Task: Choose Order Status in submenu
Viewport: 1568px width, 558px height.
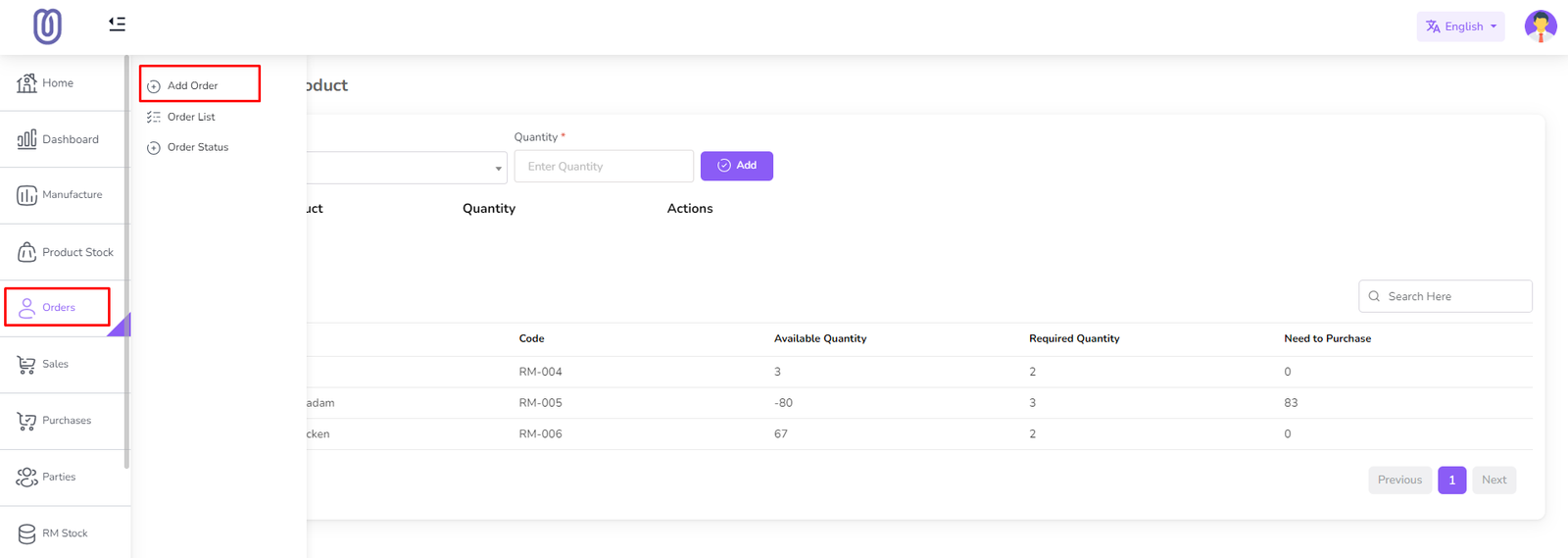Action: [x=197, y=147]
